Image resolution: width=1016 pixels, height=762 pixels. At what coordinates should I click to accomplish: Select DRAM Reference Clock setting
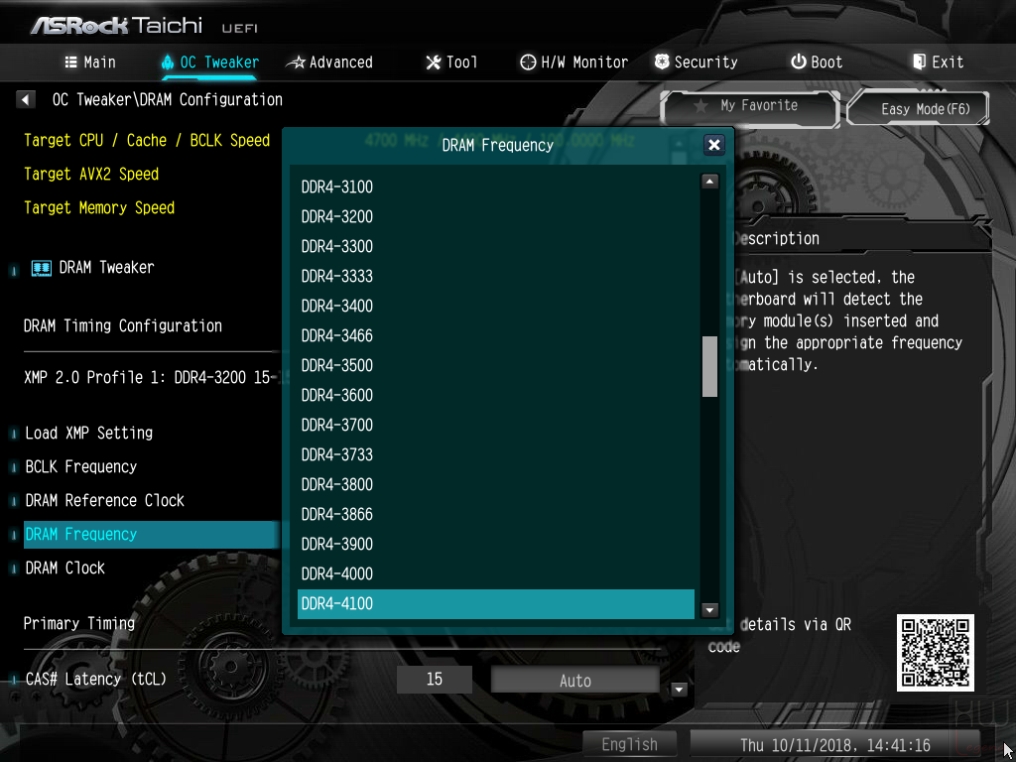pyautogui.click(x=104, y=501)
